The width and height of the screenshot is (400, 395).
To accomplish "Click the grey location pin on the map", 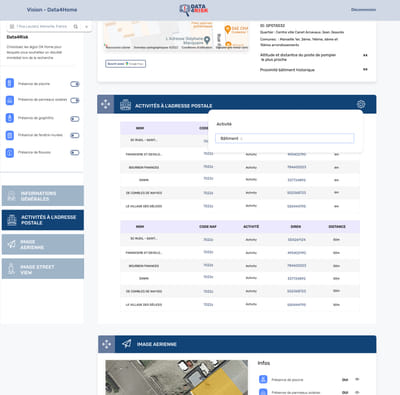I will (207, 40).
